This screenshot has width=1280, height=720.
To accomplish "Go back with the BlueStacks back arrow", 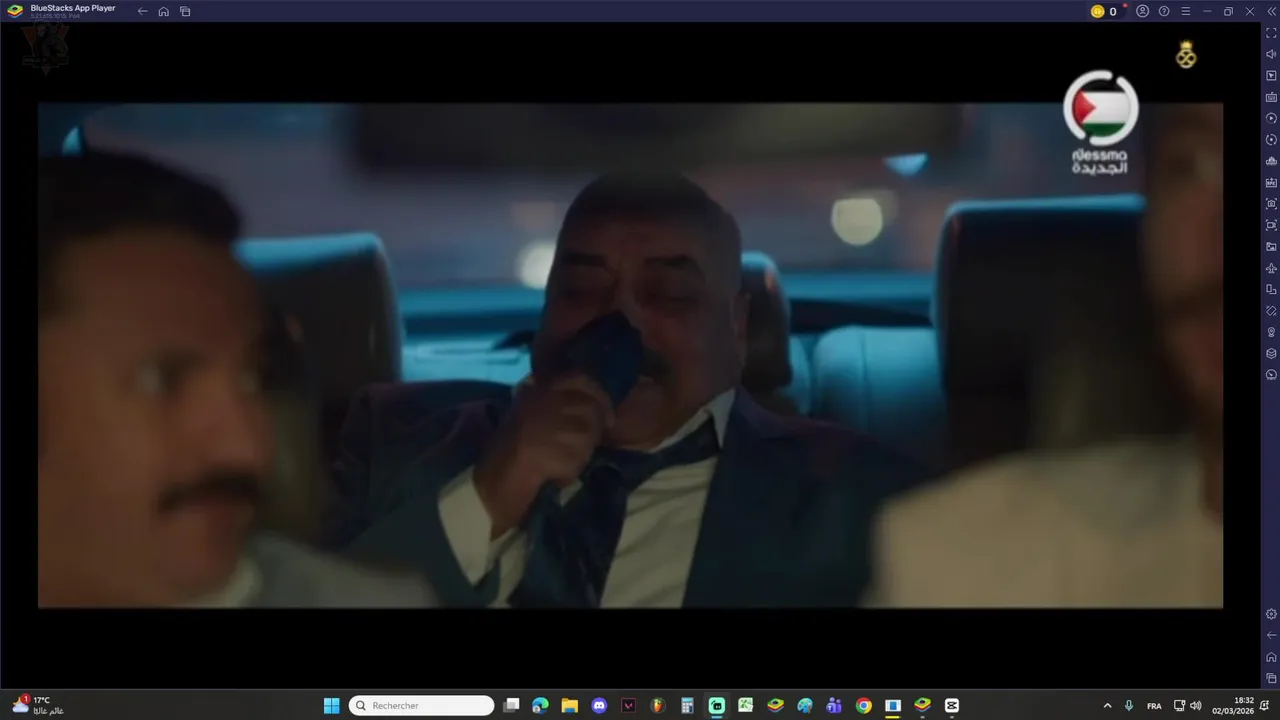I will coord(142,11).
